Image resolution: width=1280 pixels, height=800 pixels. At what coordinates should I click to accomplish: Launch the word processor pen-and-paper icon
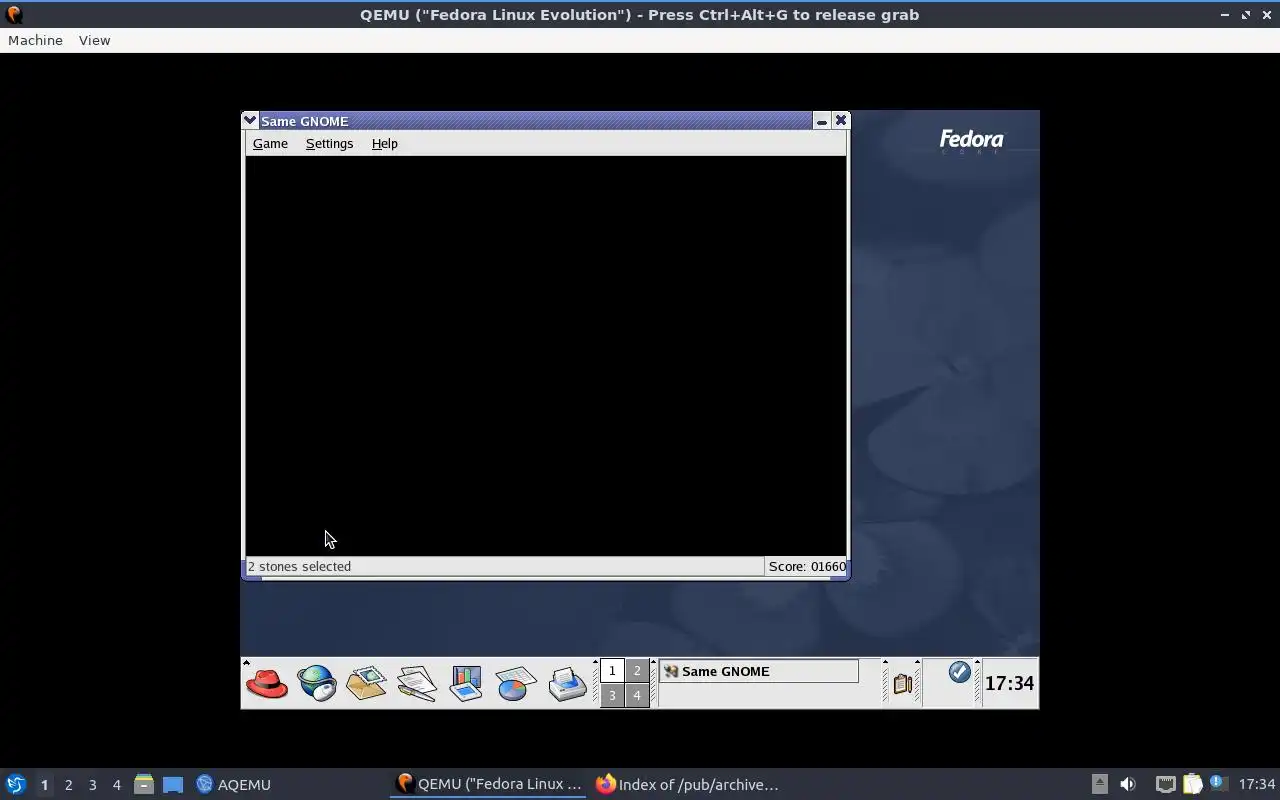417,684
